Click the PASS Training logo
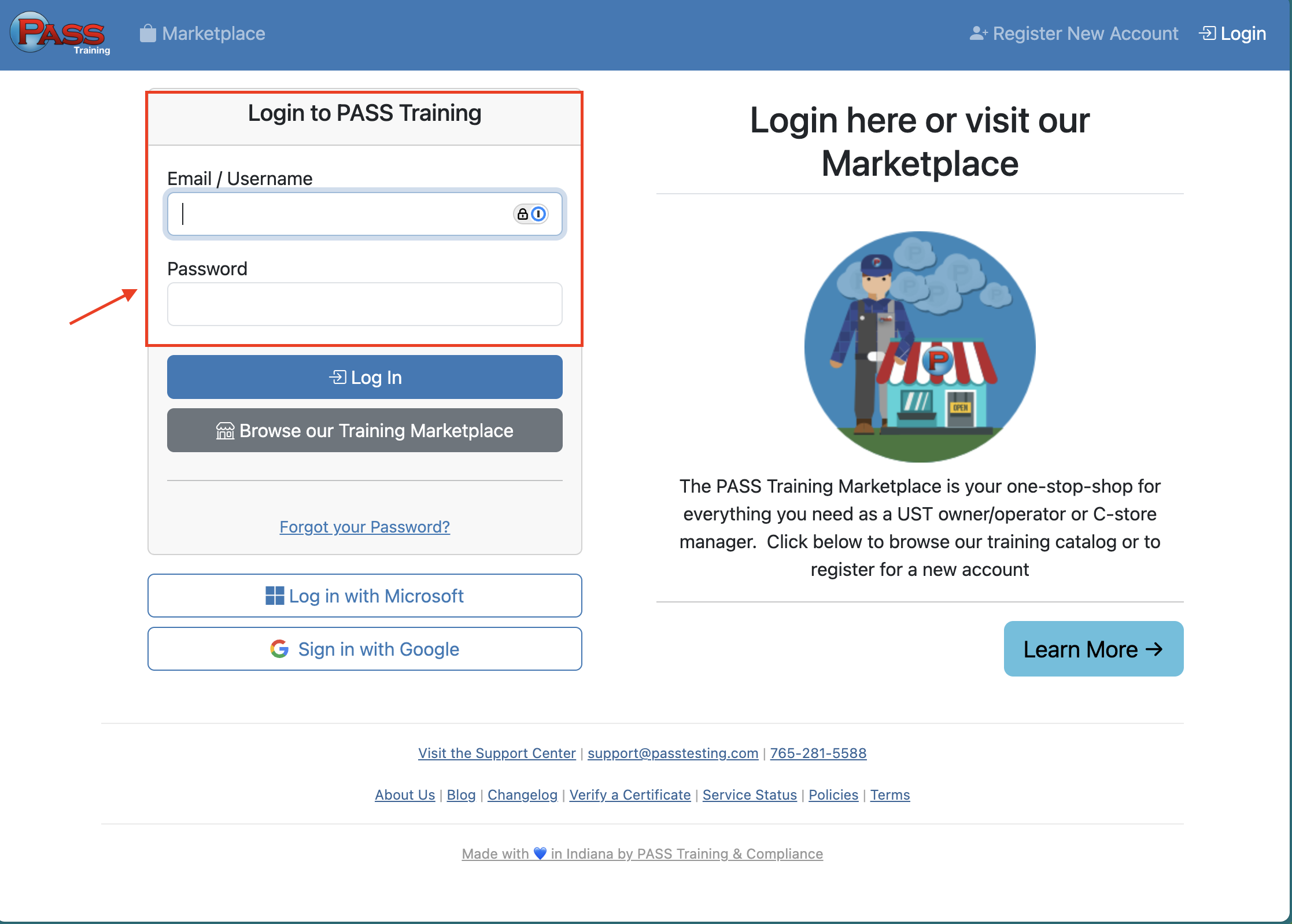 click(61, 34)
